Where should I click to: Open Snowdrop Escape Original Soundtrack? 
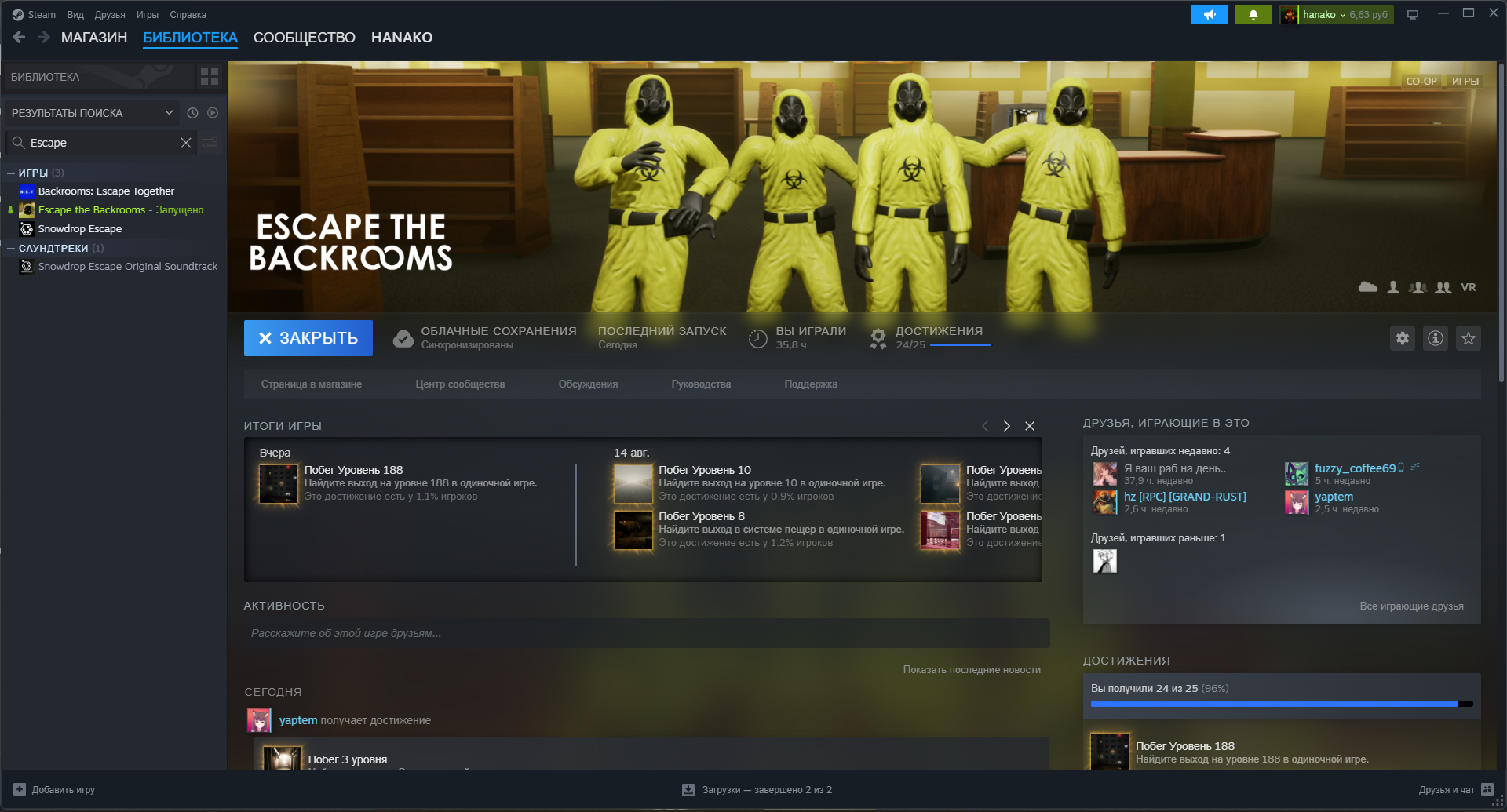[128, 267]
